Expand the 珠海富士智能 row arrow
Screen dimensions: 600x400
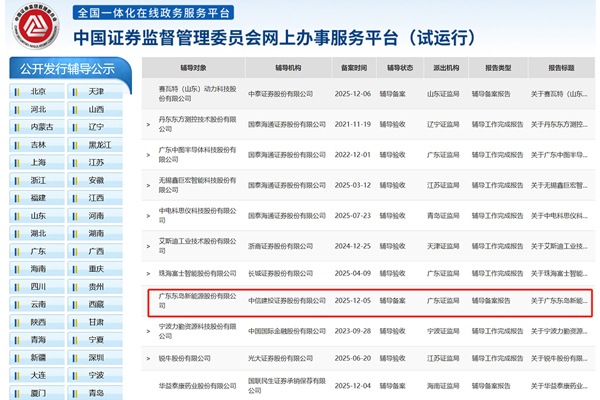(x=149, y=271)
